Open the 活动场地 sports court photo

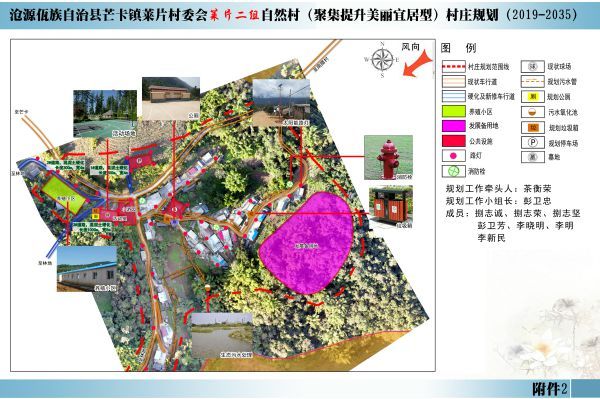pyautogui.click(x=105, y=114)
